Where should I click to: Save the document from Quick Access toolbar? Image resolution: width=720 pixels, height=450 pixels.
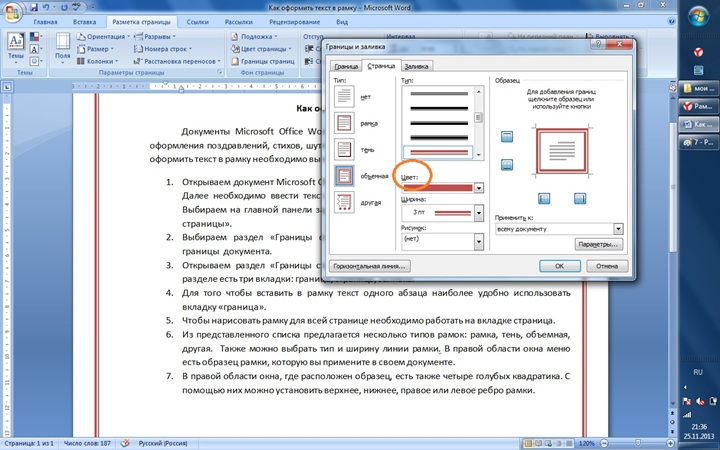click(x=34, y=7)
